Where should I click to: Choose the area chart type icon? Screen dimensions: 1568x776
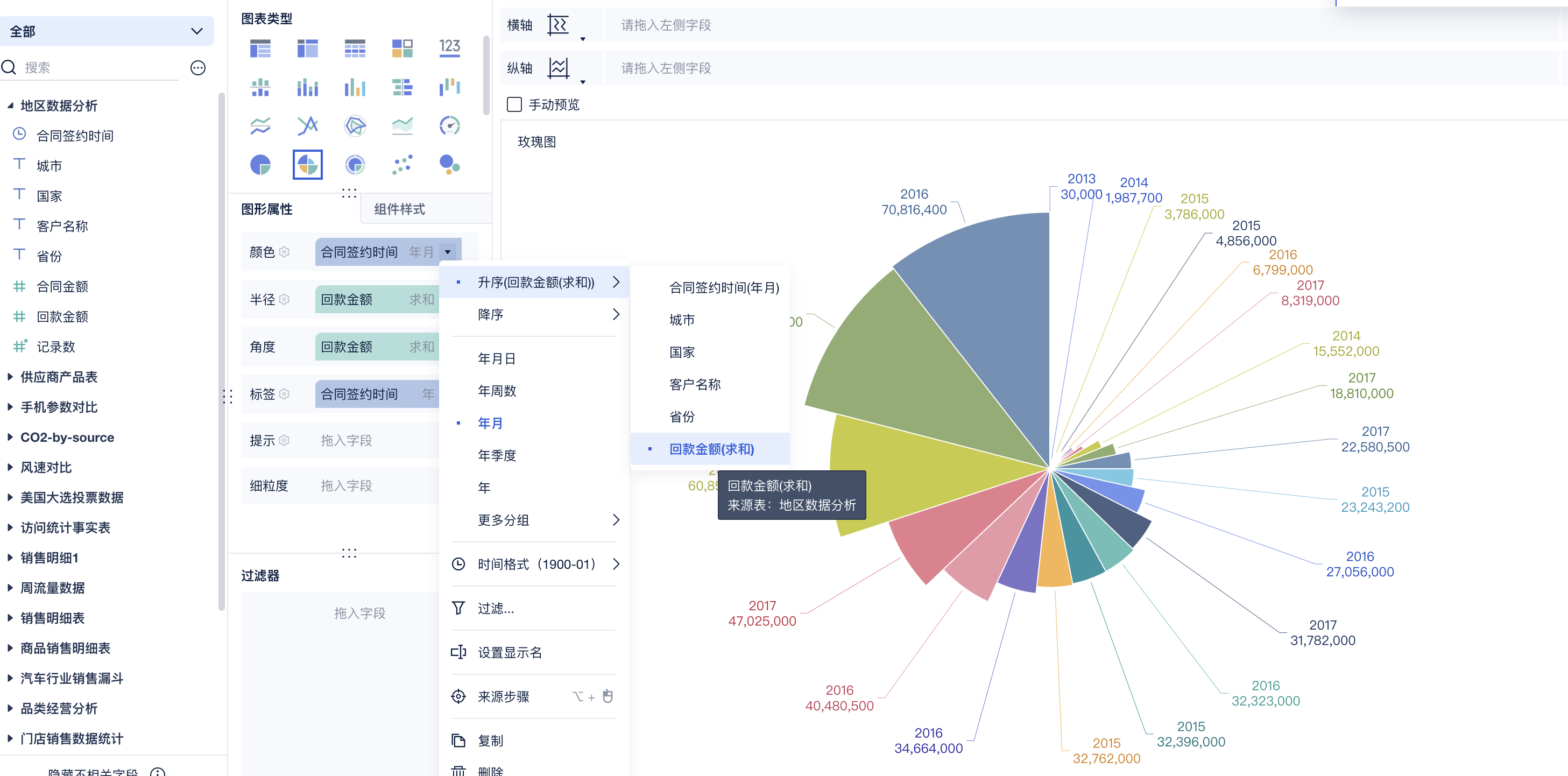coord(402,126)
